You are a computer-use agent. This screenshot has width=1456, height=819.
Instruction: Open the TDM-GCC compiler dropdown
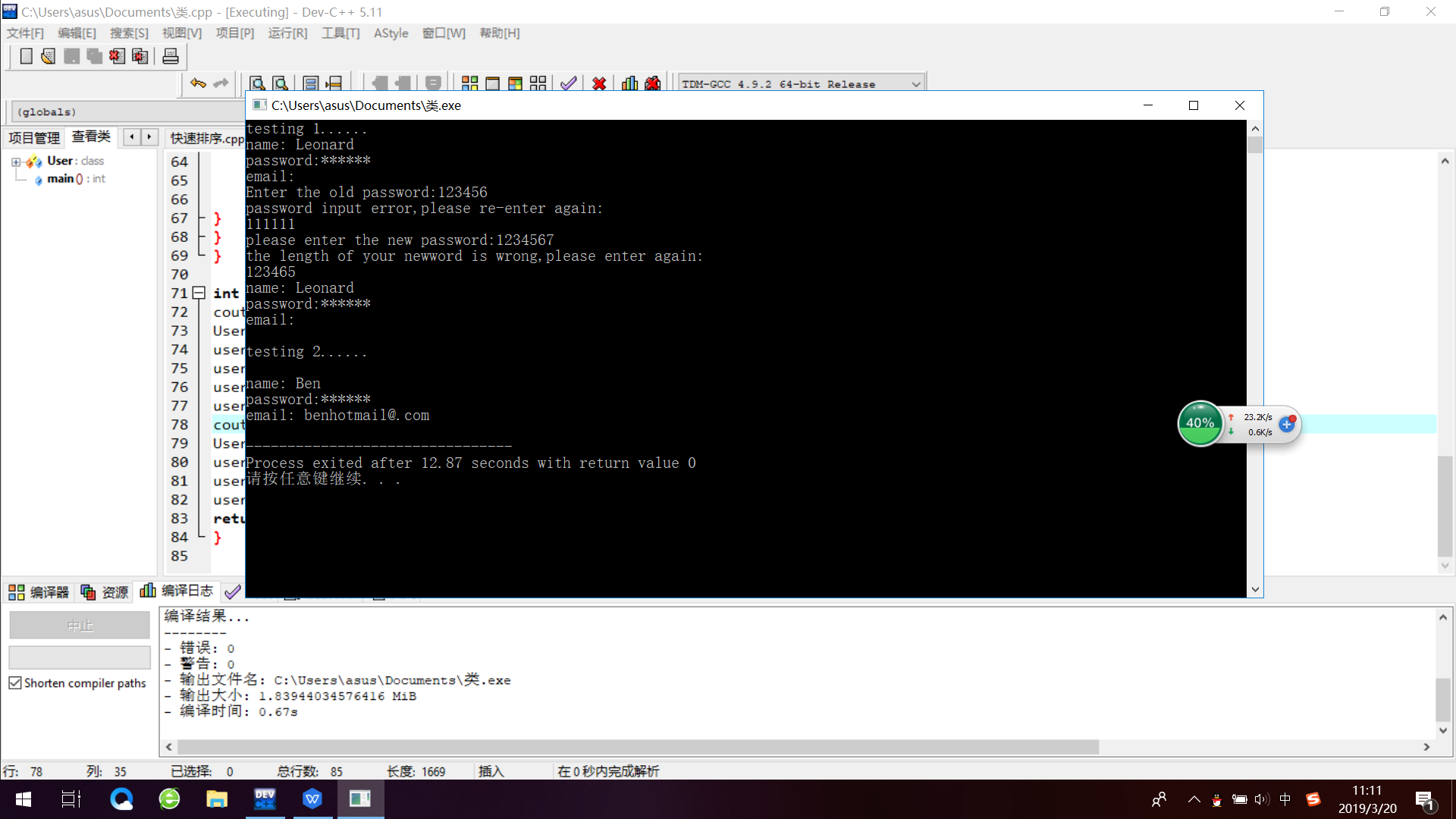point(915,84)
